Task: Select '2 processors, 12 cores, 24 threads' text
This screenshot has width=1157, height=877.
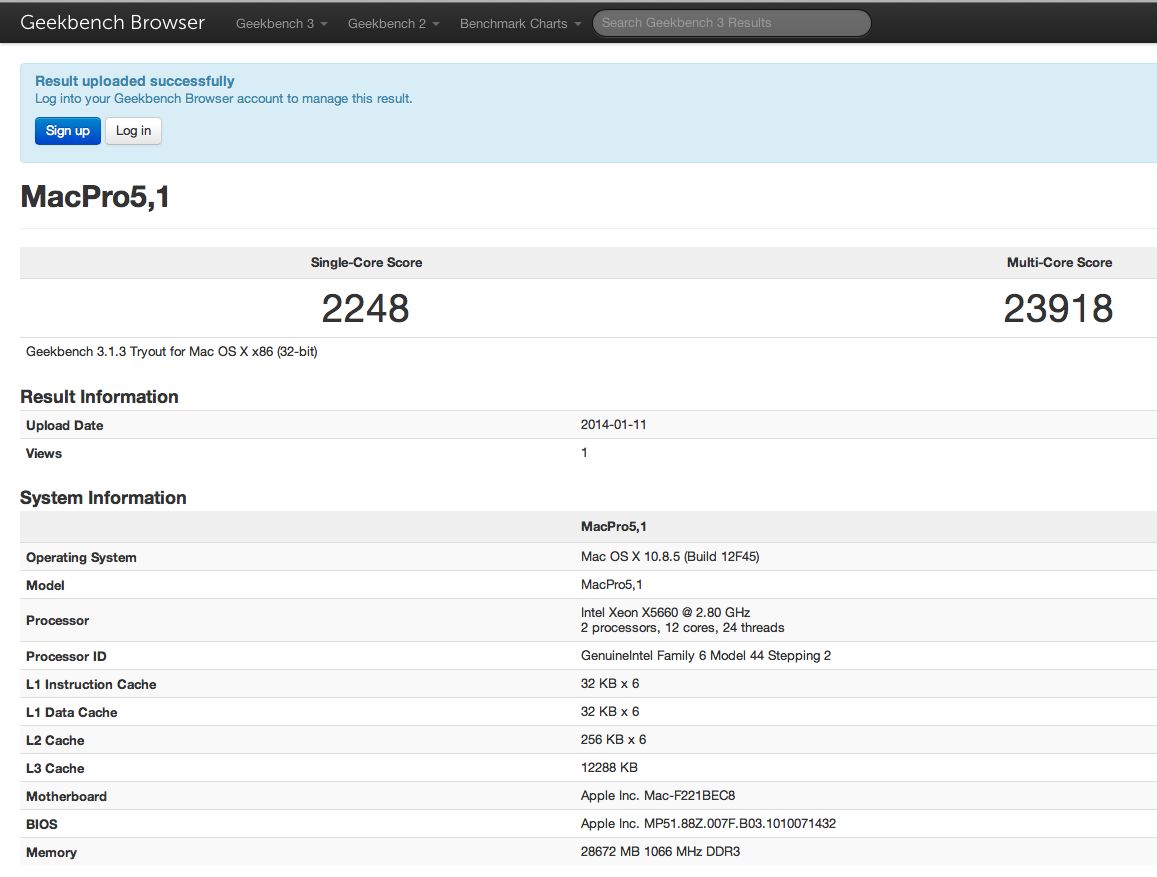Action: tap(683, 628)
